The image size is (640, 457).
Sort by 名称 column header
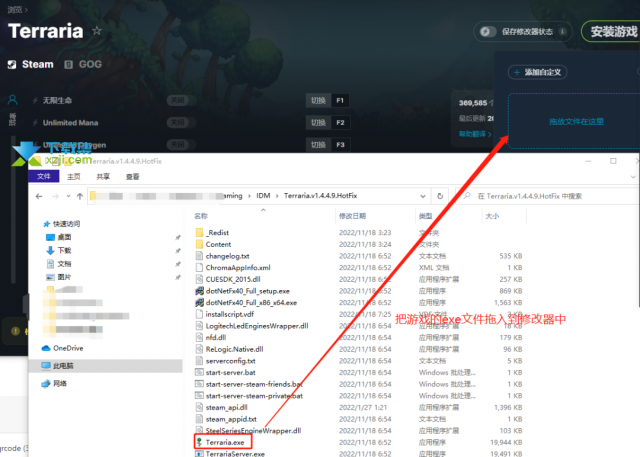point(201,216)
